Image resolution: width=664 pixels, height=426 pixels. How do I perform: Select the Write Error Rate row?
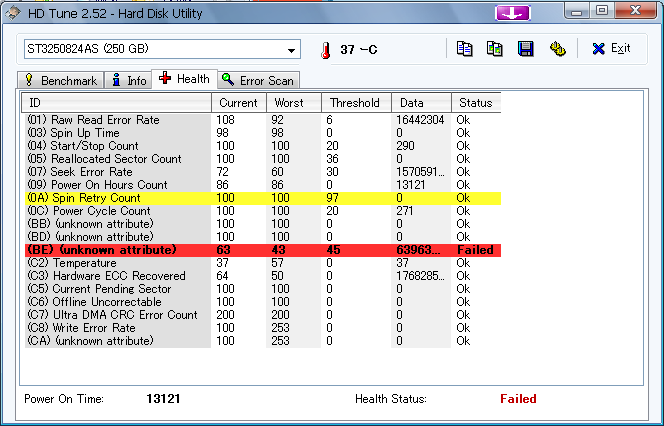coord(263,328)
